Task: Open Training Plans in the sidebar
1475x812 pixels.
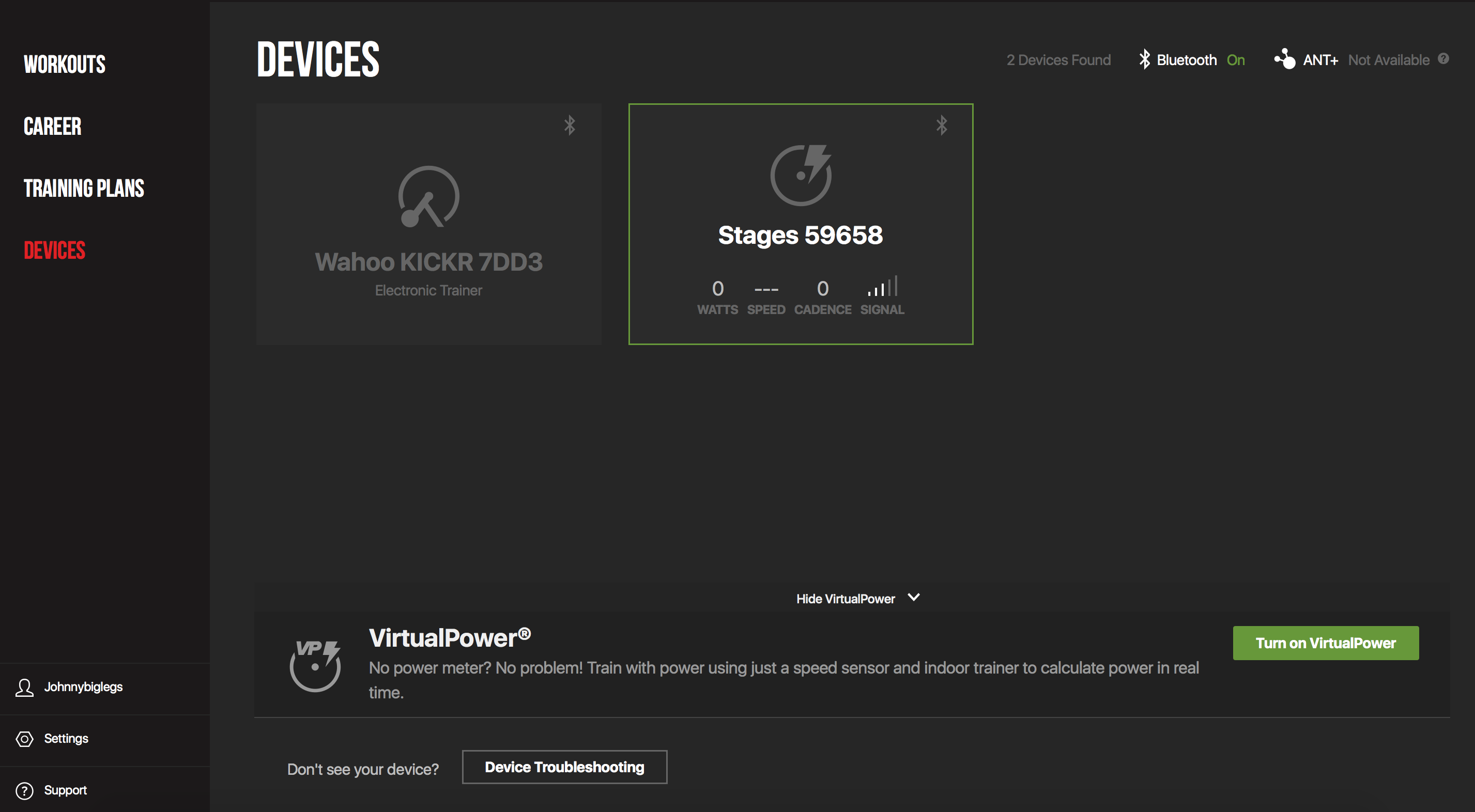Action: (x=84, y=188)
